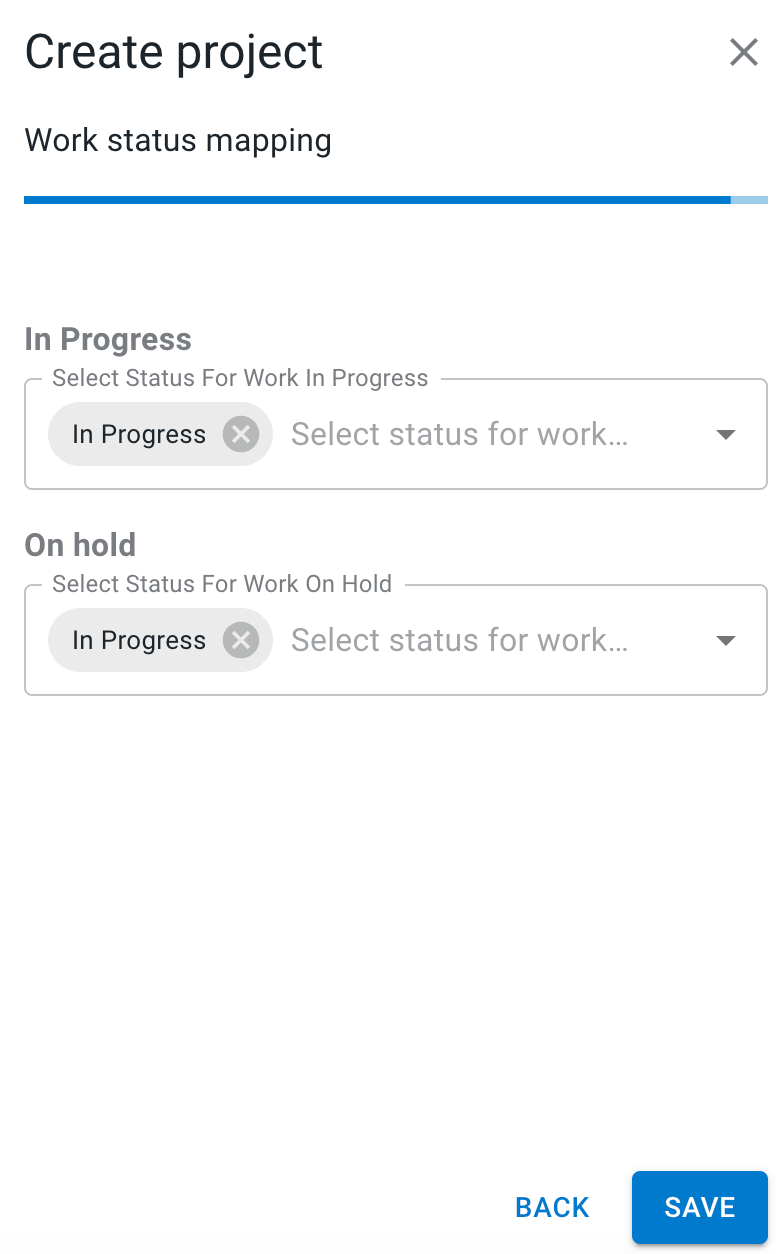Click the Create project title
776x1254 pixels.
[x=173, y=51]
